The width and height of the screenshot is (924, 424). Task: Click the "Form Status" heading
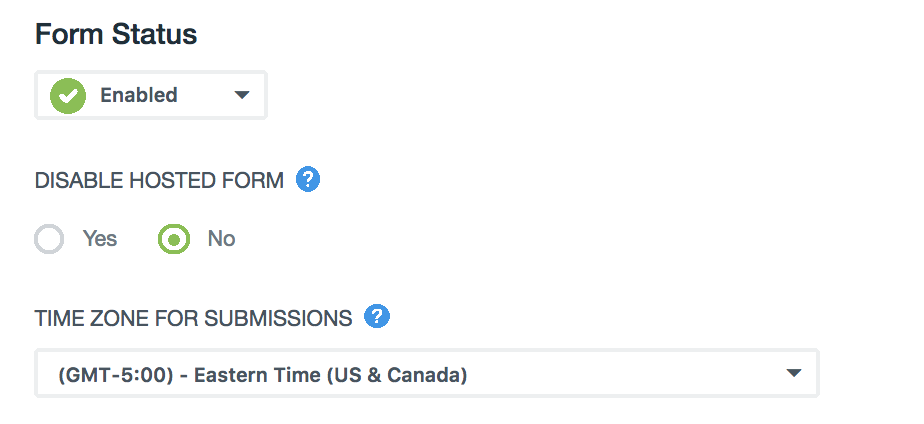[116, 35]
